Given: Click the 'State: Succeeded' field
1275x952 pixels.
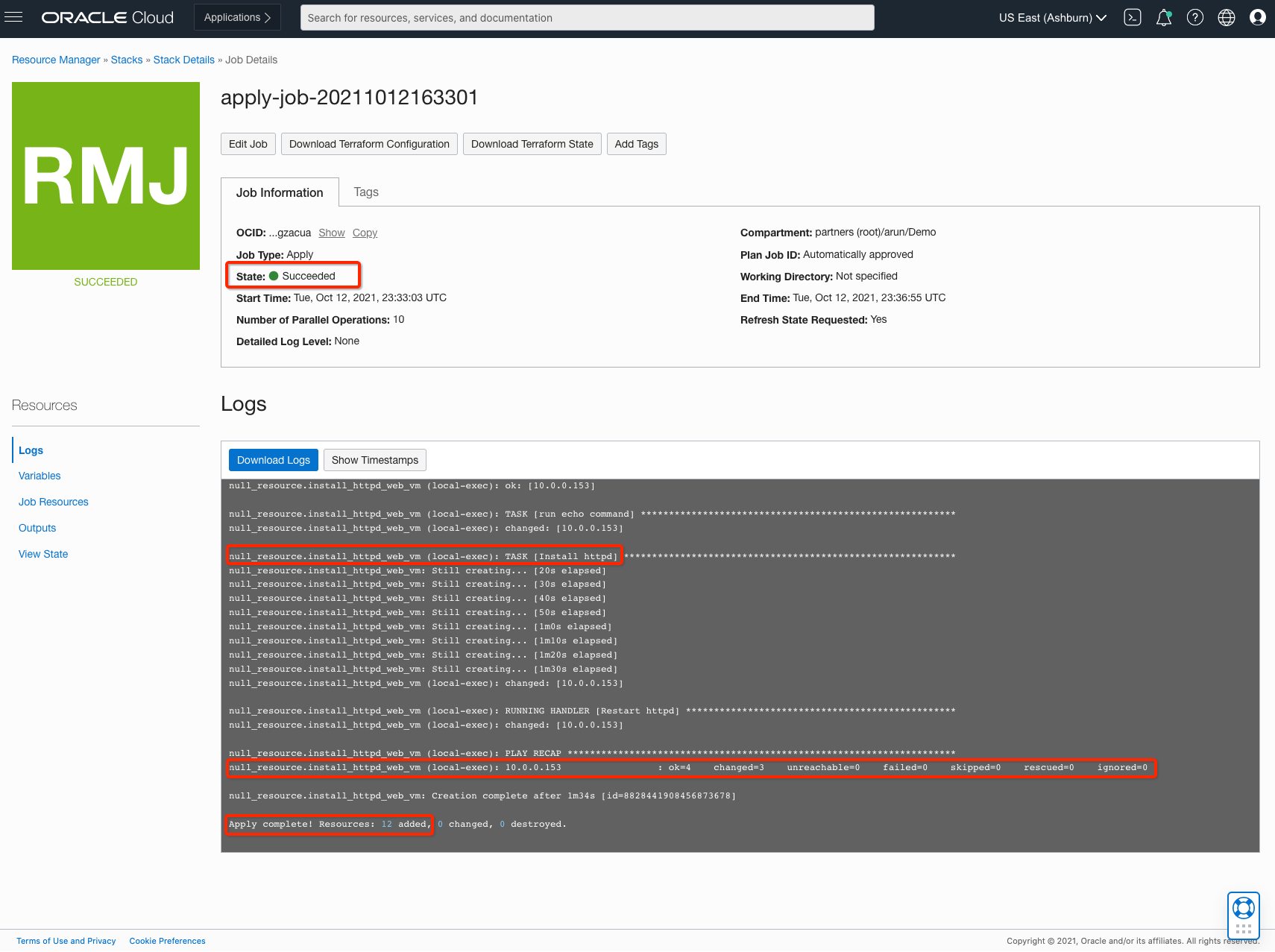Looking at the screenshot, I should pos(286,276).
